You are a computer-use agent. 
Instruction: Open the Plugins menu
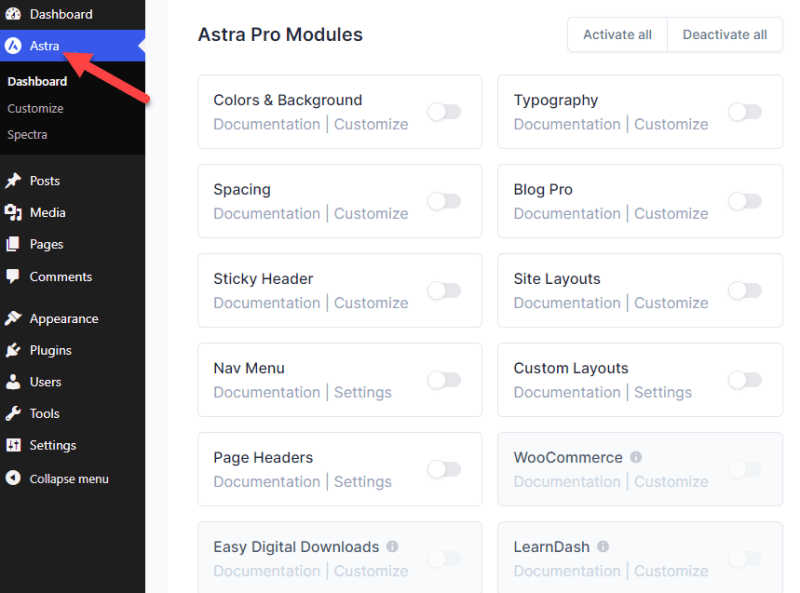[72, 350]
